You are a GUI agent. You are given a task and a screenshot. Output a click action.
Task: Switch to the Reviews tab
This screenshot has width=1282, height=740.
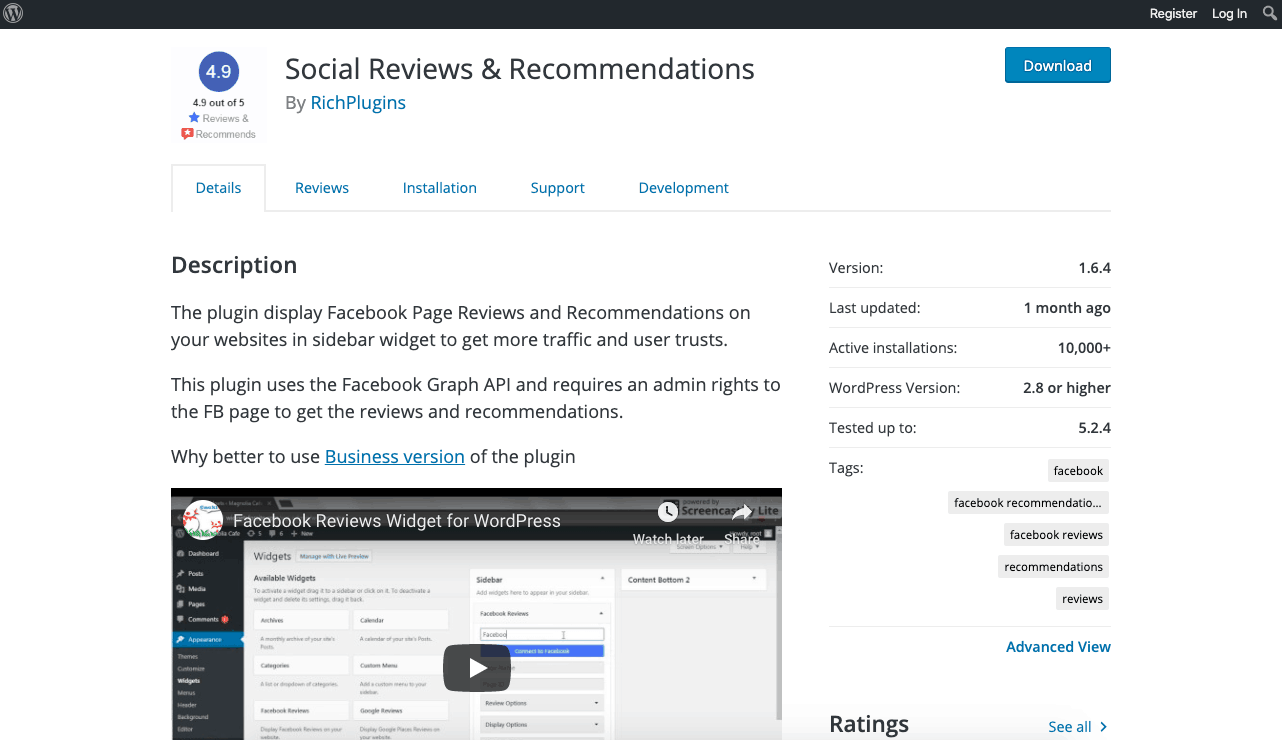point(321,187)
